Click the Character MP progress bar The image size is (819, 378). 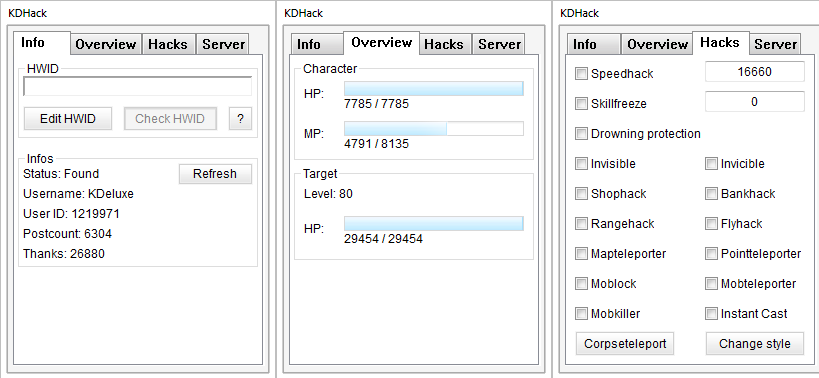(434, 129)
